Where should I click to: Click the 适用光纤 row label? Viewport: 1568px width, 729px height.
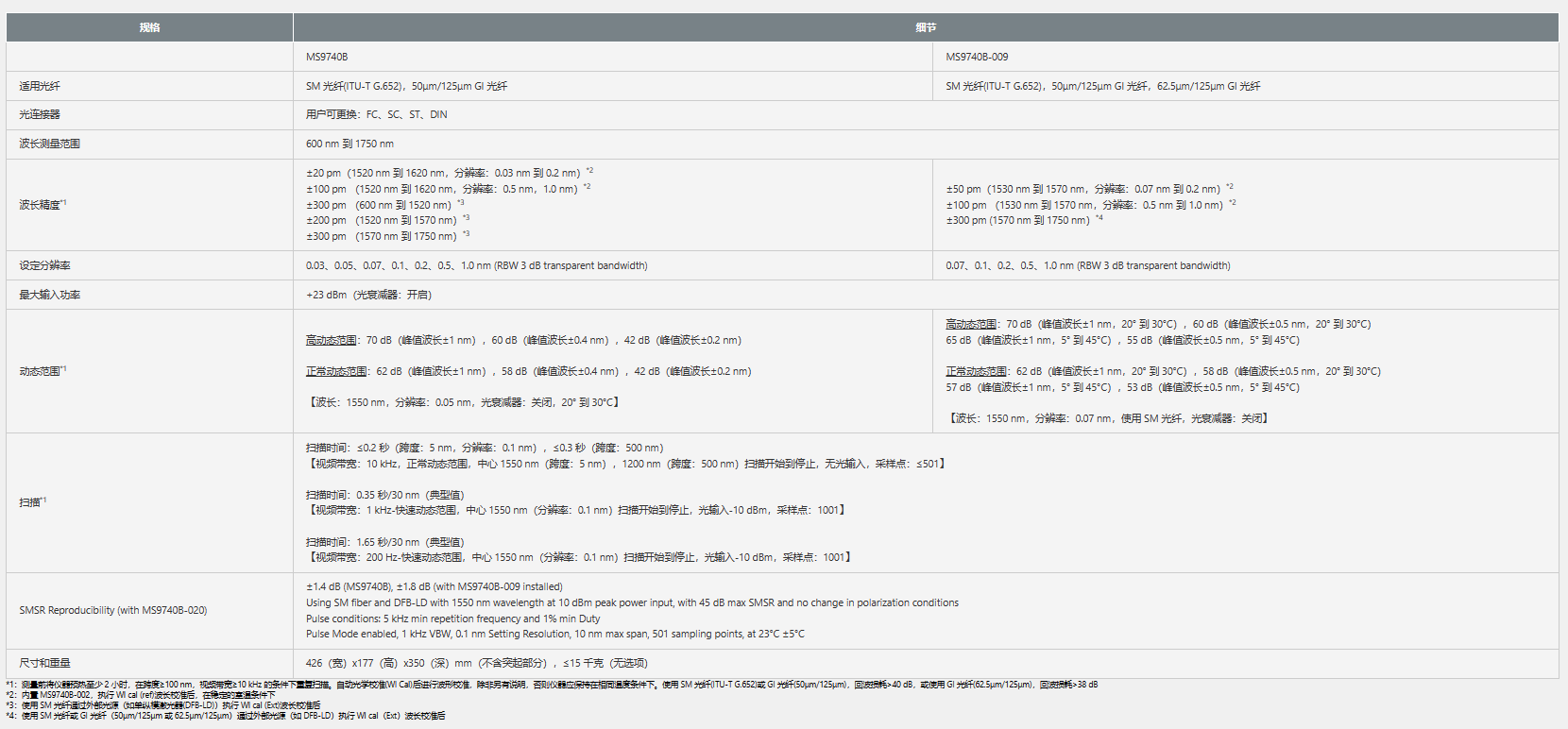tap(40, 86)
